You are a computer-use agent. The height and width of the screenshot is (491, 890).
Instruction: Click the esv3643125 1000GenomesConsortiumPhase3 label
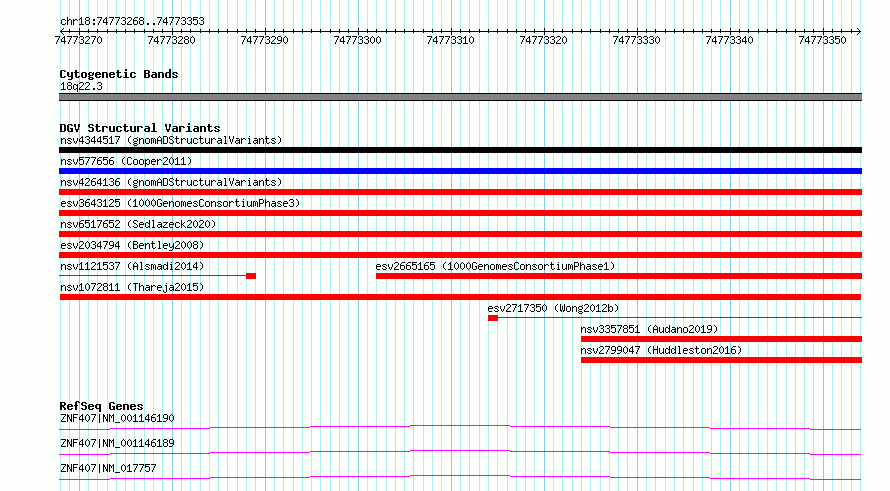coord(180,203)
